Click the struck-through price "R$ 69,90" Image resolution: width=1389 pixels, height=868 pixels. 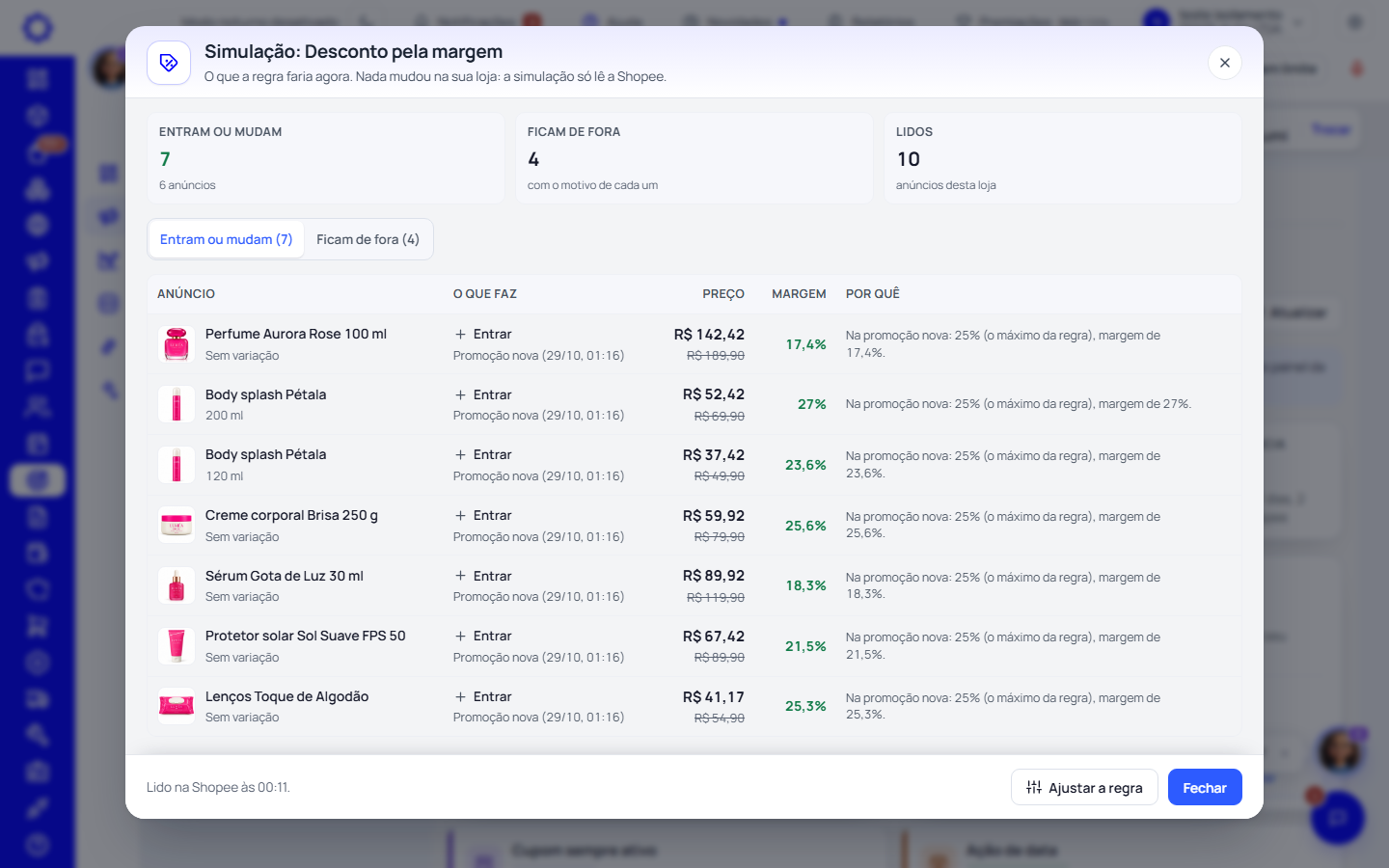click(720, 417)
